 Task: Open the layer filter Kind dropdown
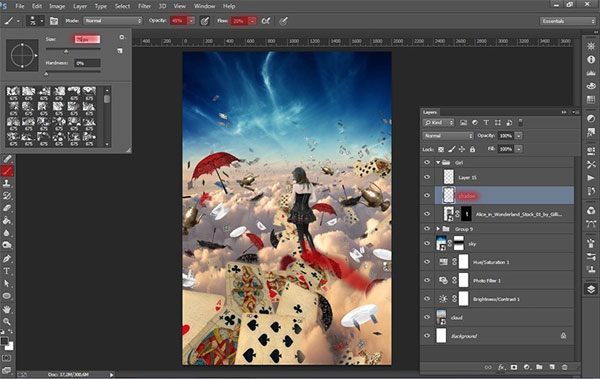pyautogui.click(x=439, y=123)
